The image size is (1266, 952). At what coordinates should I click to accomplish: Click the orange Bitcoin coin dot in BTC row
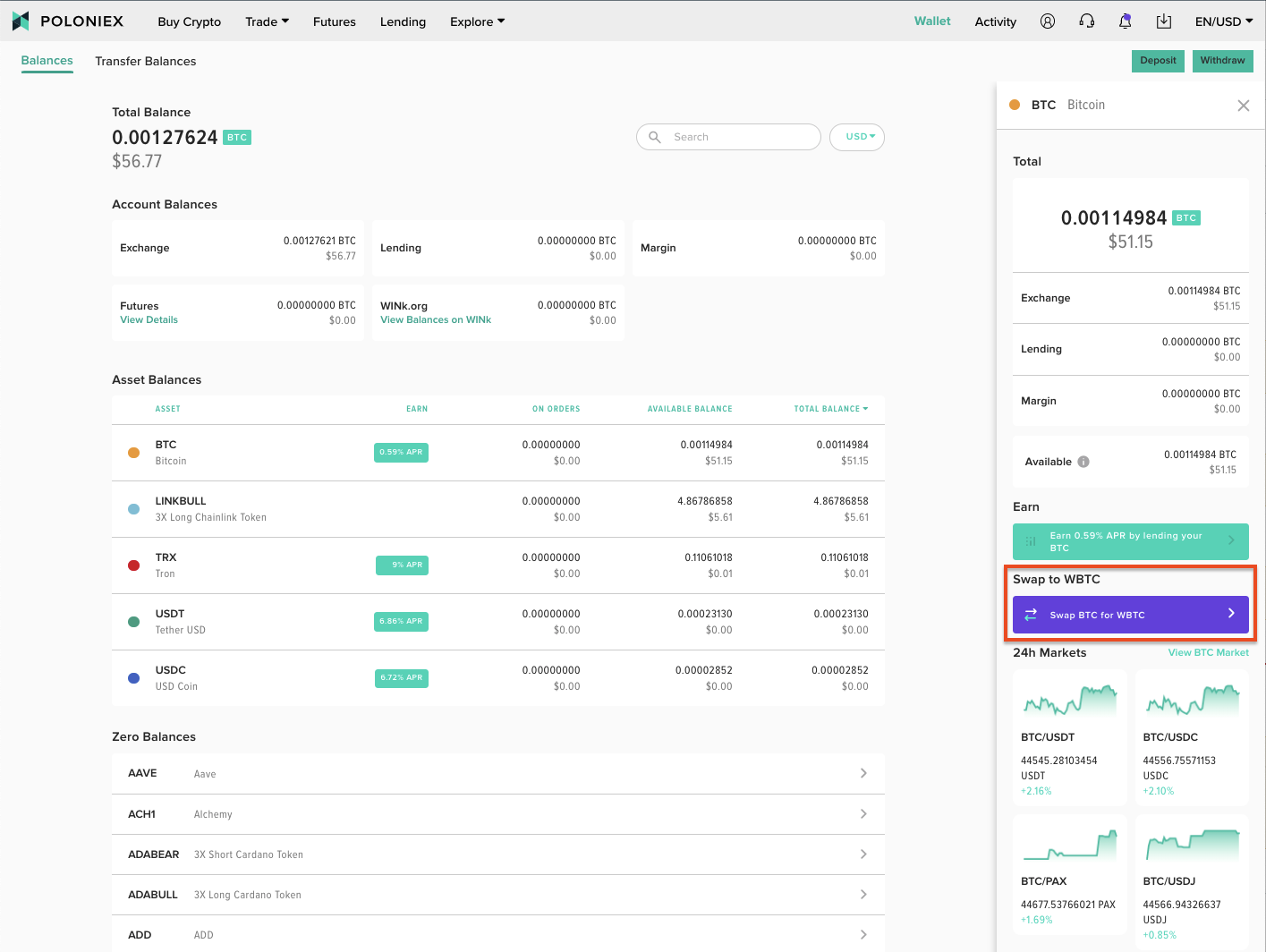[x=133, y=453]
